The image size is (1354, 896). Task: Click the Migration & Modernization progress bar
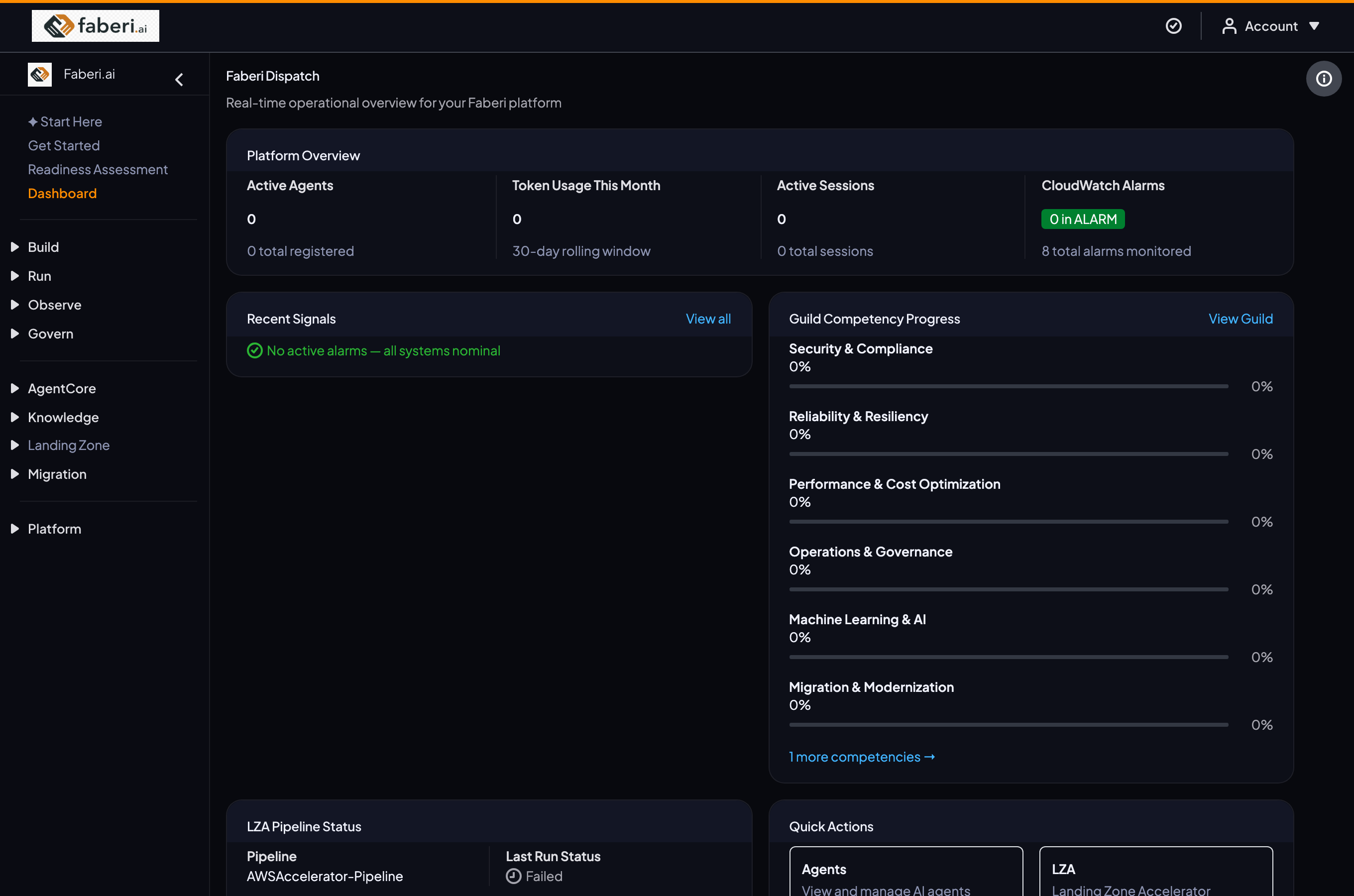[1009, 725]
